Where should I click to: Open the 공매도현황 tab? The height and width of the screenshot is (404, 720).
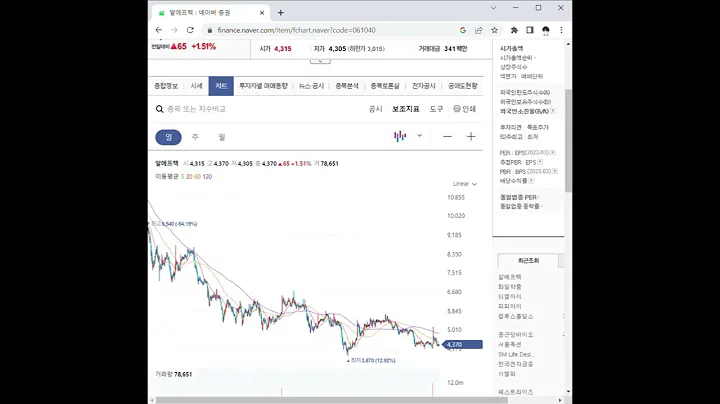[x=462, y=86]
